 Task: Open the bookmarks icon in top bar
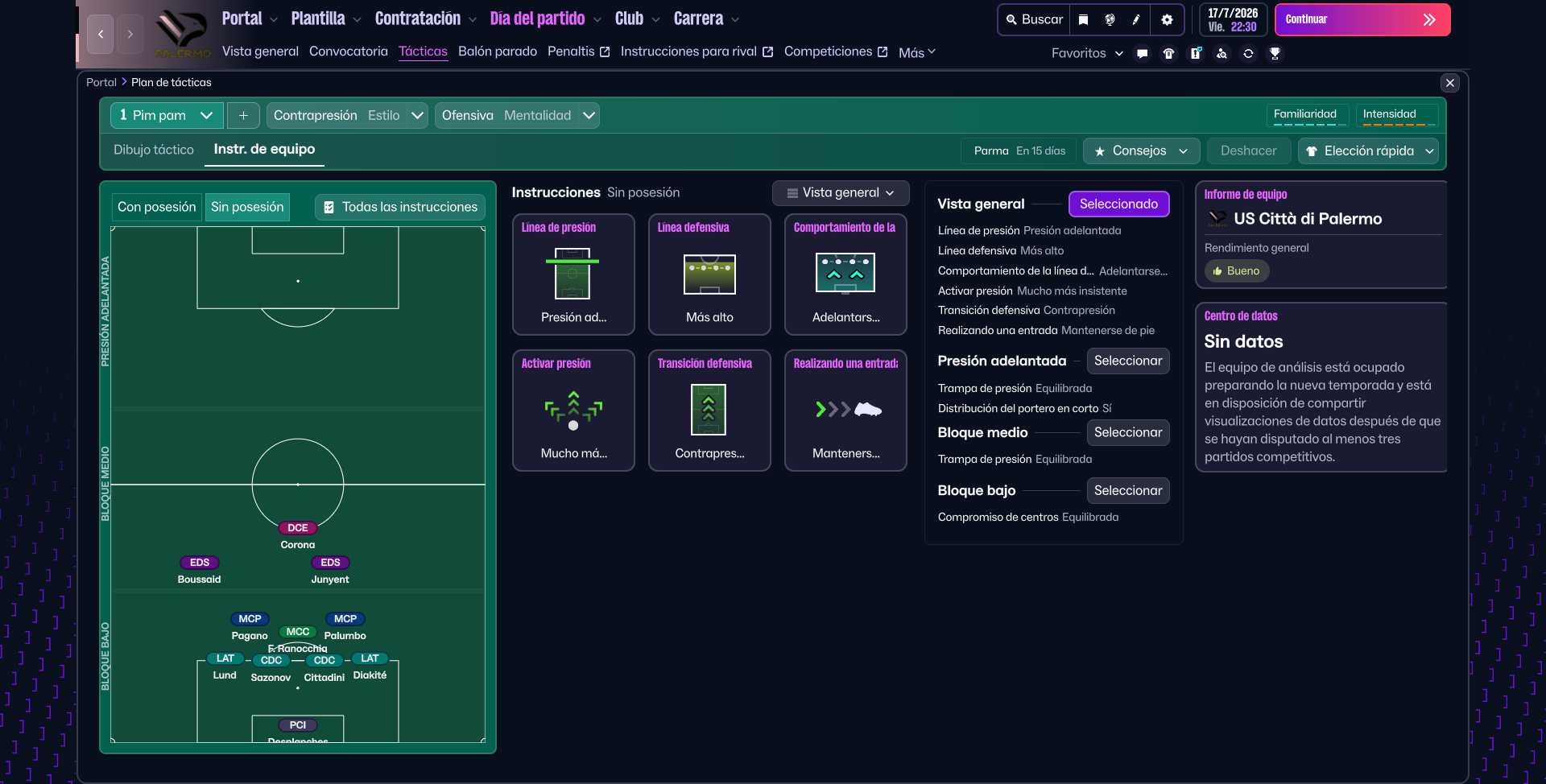1084,19
